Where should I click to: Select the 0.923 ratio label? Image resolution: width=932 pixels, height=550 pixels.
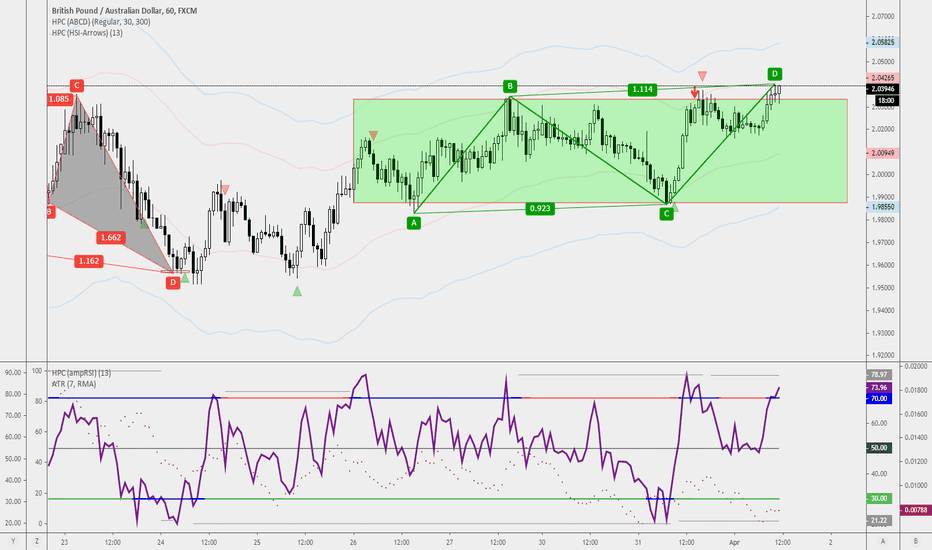click(x=540, y=208)
